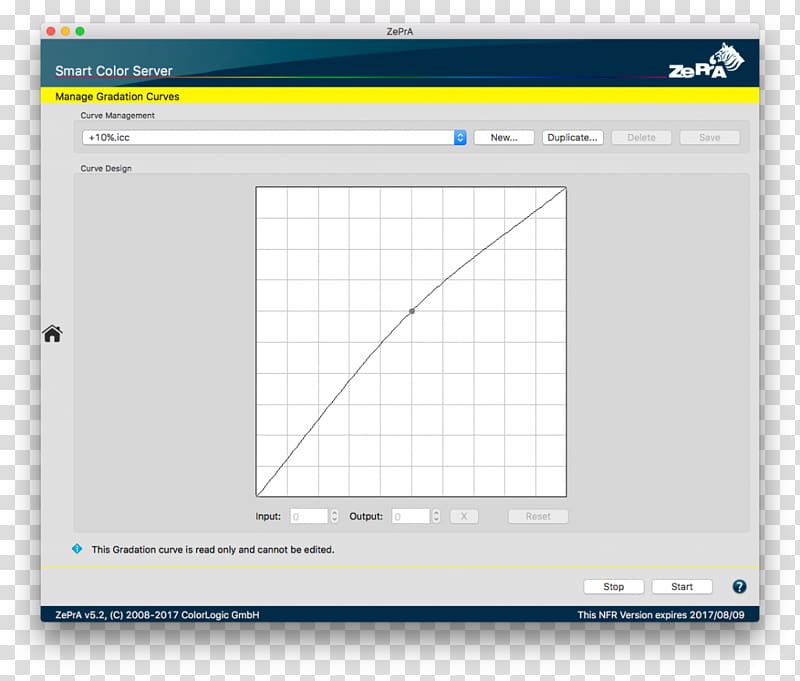Open the +10%.icc curve dropdown
Image resolution: width=800 pixels, height=681 pixels.
click(x=460, y=138)
